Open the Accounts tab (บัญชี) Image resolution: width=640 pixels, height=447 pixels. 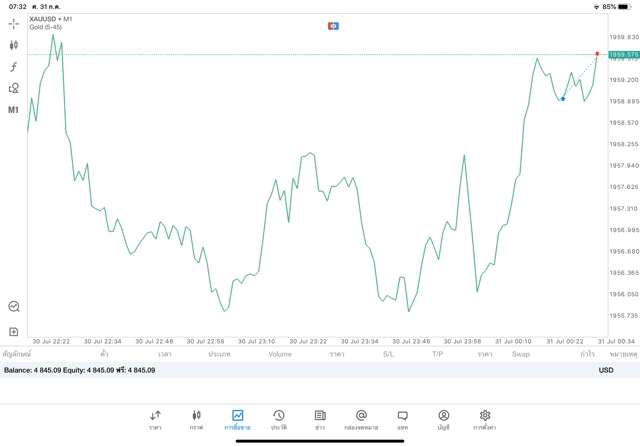[443, 419]
